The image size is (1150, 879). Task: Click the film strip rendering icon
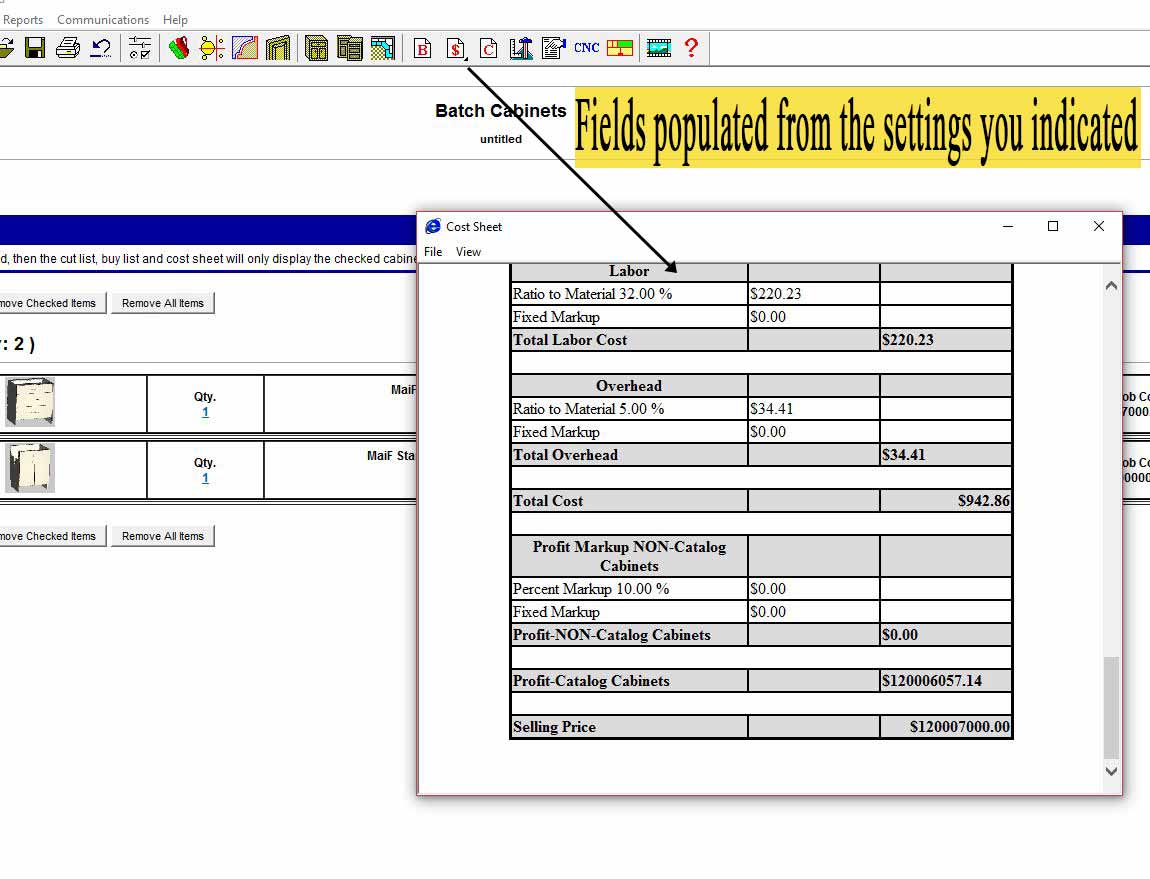(658, 48)
